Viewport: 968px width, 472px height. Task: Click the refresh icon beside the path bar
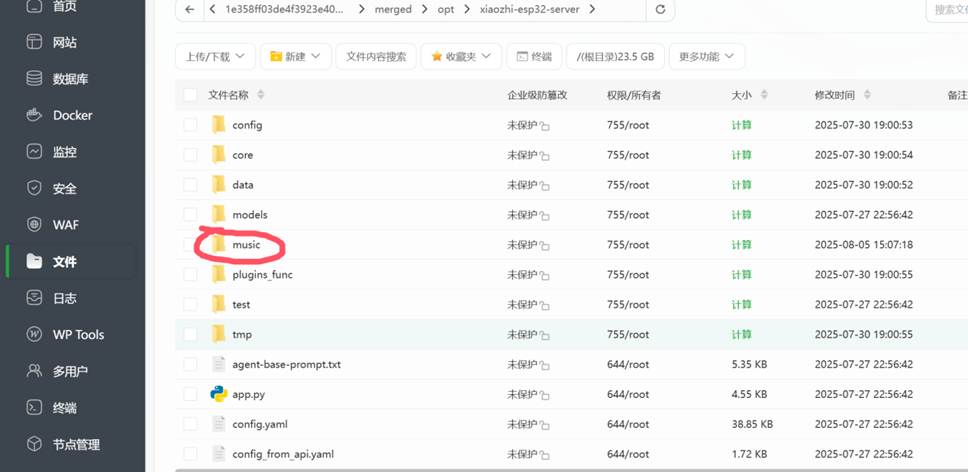pos(660,10)
